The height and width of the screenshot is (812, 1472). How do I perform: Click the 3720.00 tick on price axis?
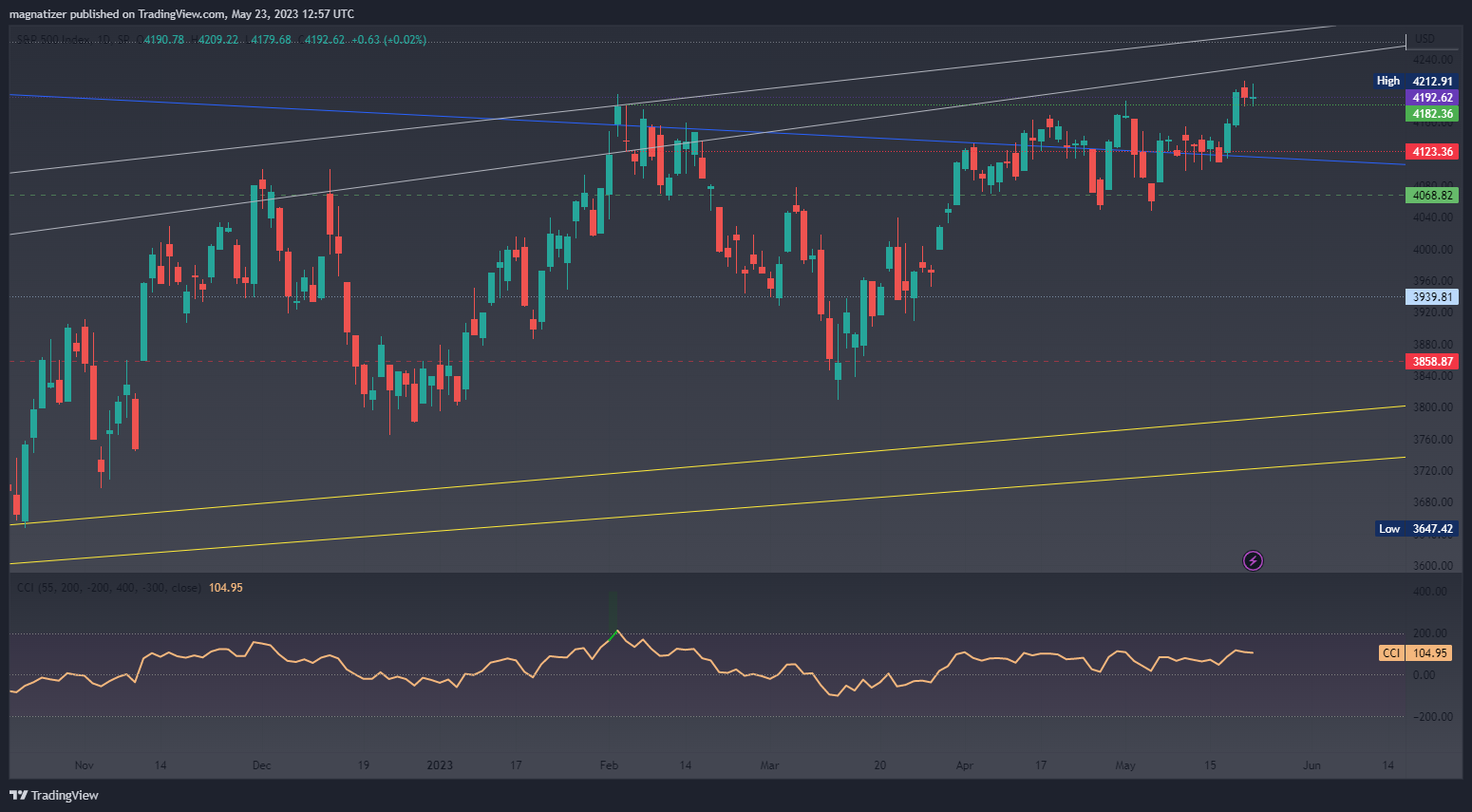(x=1433, y=471)
